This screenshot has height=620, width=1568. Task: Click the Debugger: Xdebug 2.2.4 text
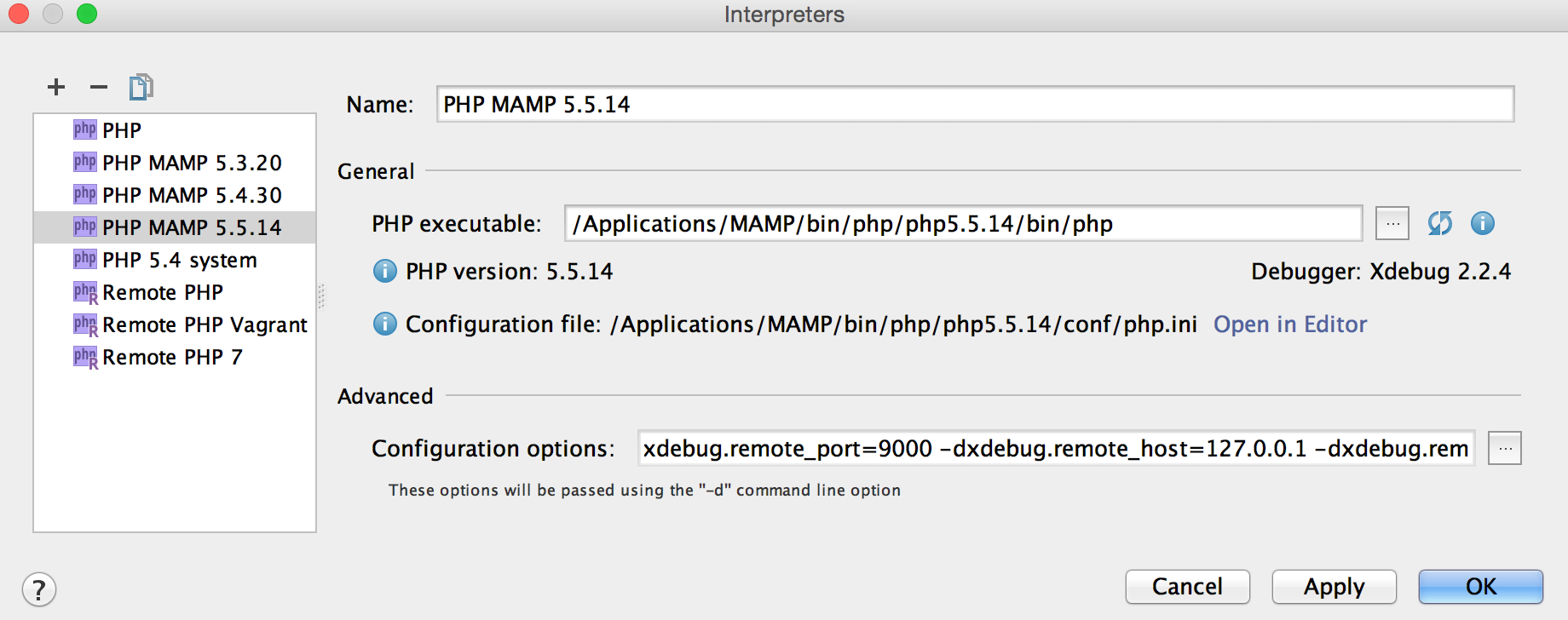pos(1381,272)
